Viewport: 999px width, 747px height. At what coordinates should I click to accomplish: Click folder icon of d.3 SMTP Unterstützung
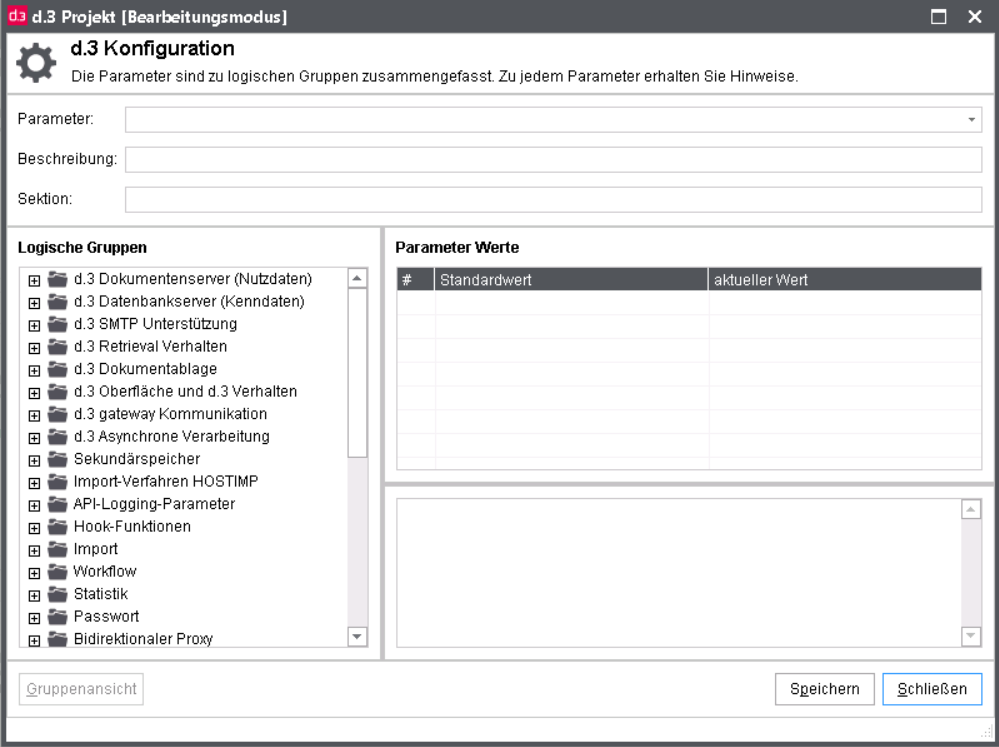[x=57, y=324]
